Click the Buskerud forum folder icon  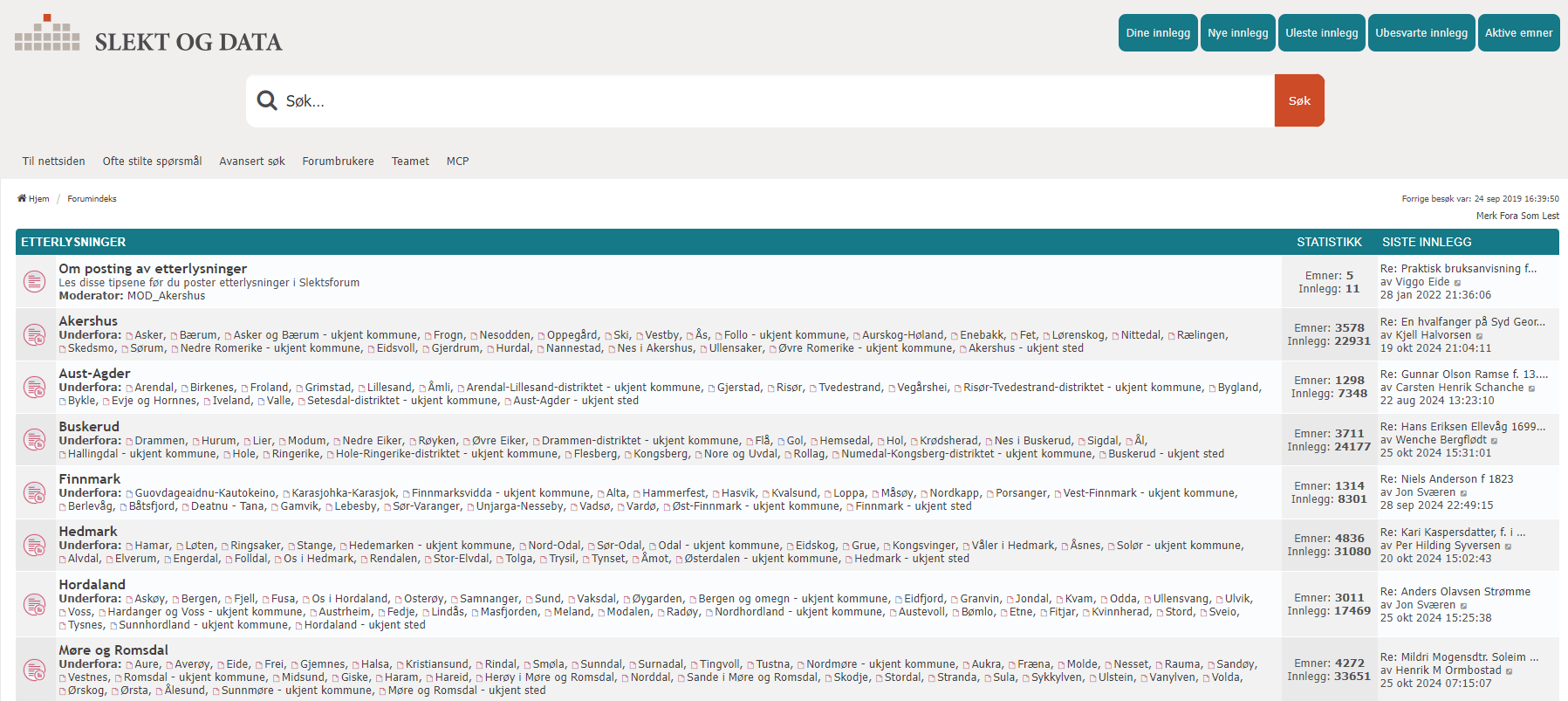click(35, 440)
